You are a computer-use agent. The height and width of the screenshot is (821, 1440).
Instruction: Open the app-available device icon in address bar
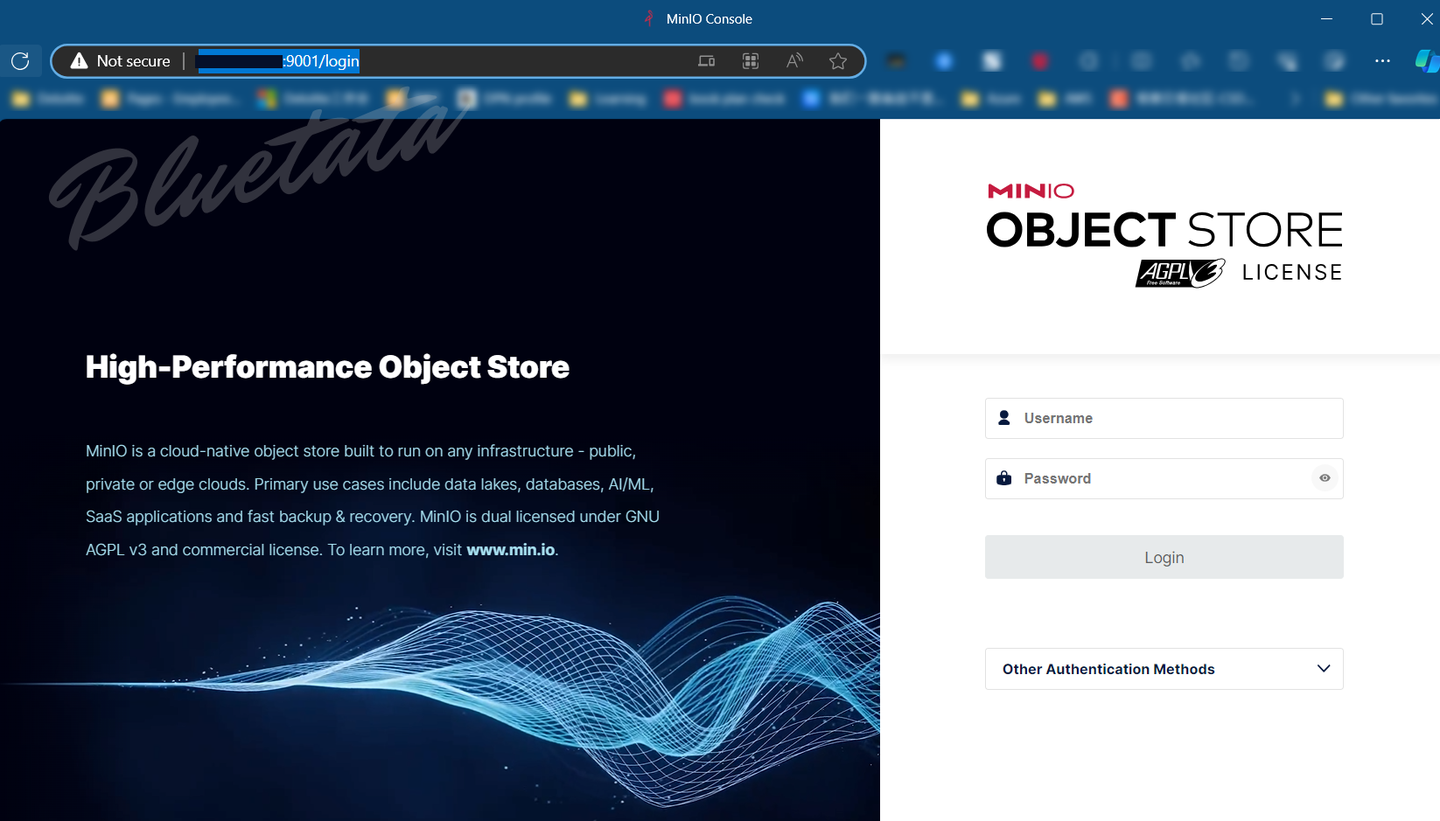coord(706,61)
